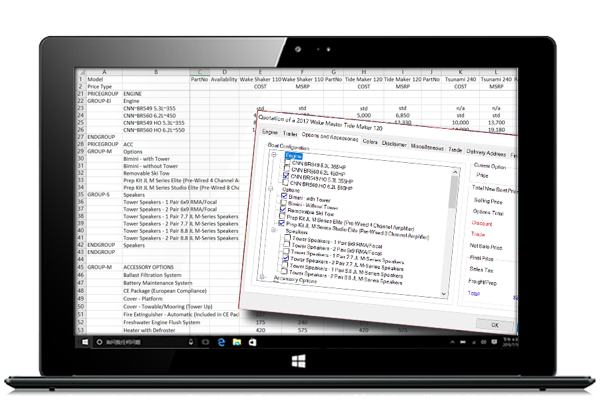Check Bimini - Without Tower option
Image resolution: width=600 pixels, height=407 pixels.
(x=284, y=202)
